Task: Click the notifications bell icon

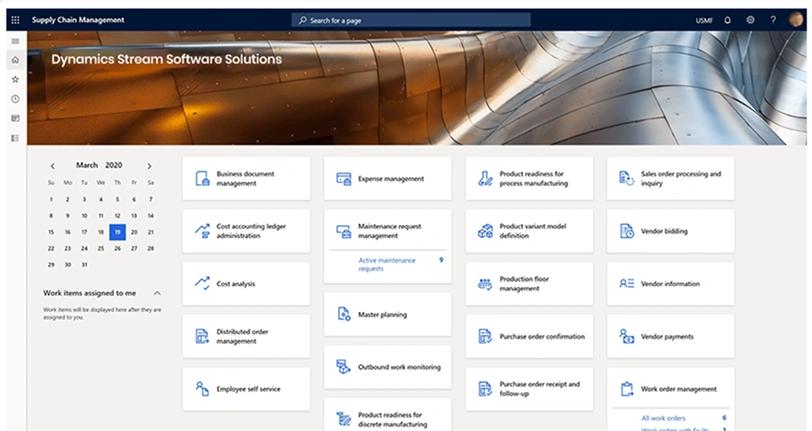Action: (x=727, y=20)
